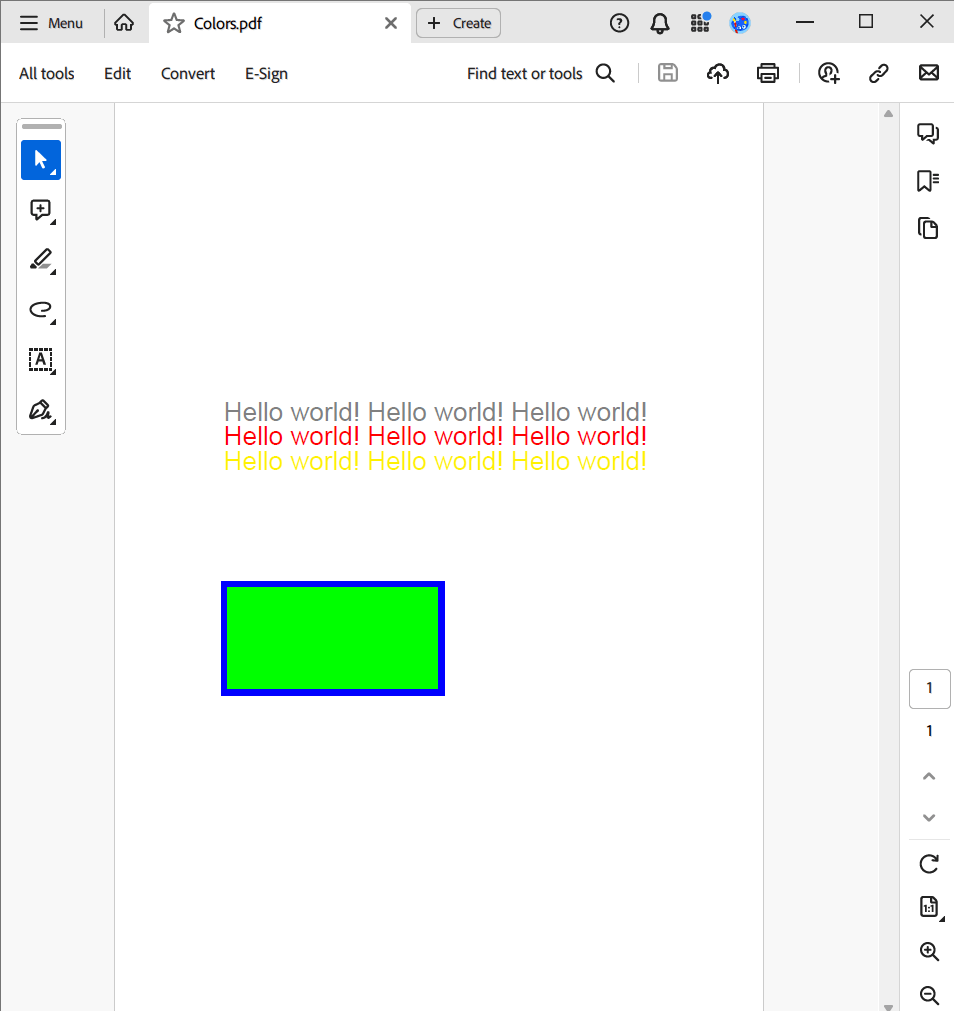Open the Add Comment tool
The width and height of the screenshot is (954, 1011).
41,210
